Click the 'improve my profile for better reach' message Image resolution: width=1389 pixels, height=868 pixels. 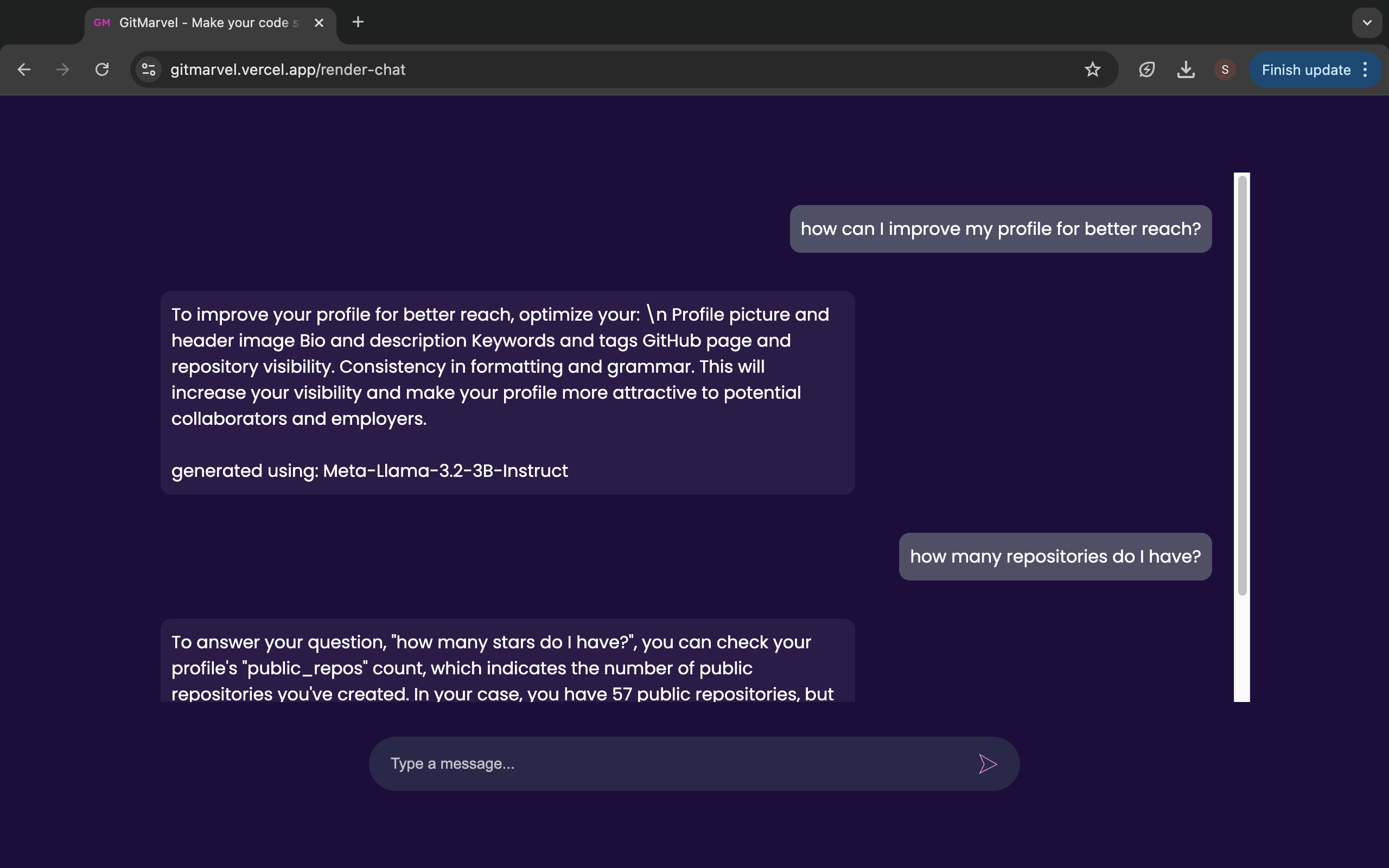pyautogui.click(x=1001, y=229)
